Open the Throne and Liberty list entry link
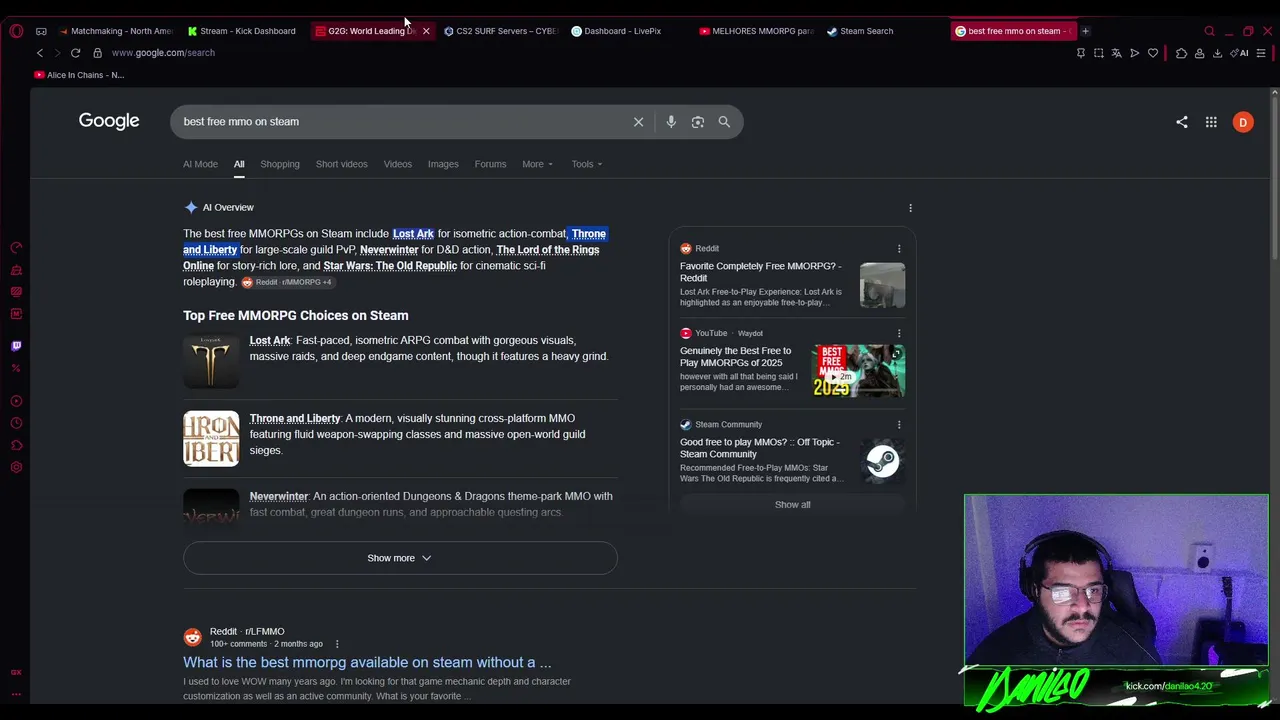The height and width of the screenshot is (720, 1280). (295, 419)
